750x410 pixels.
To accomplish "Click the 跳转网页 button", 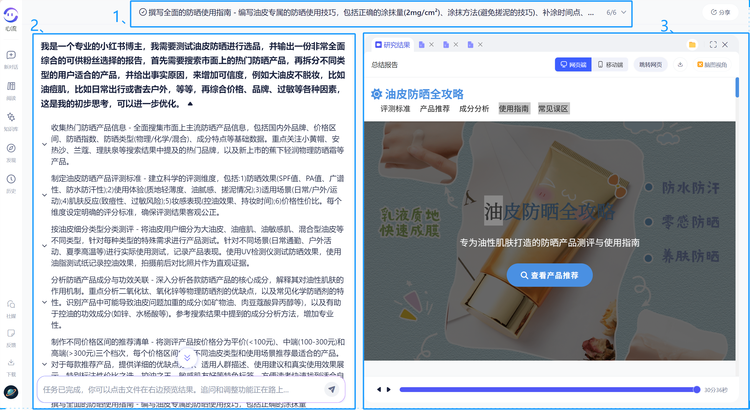I will tap(651, 65).
